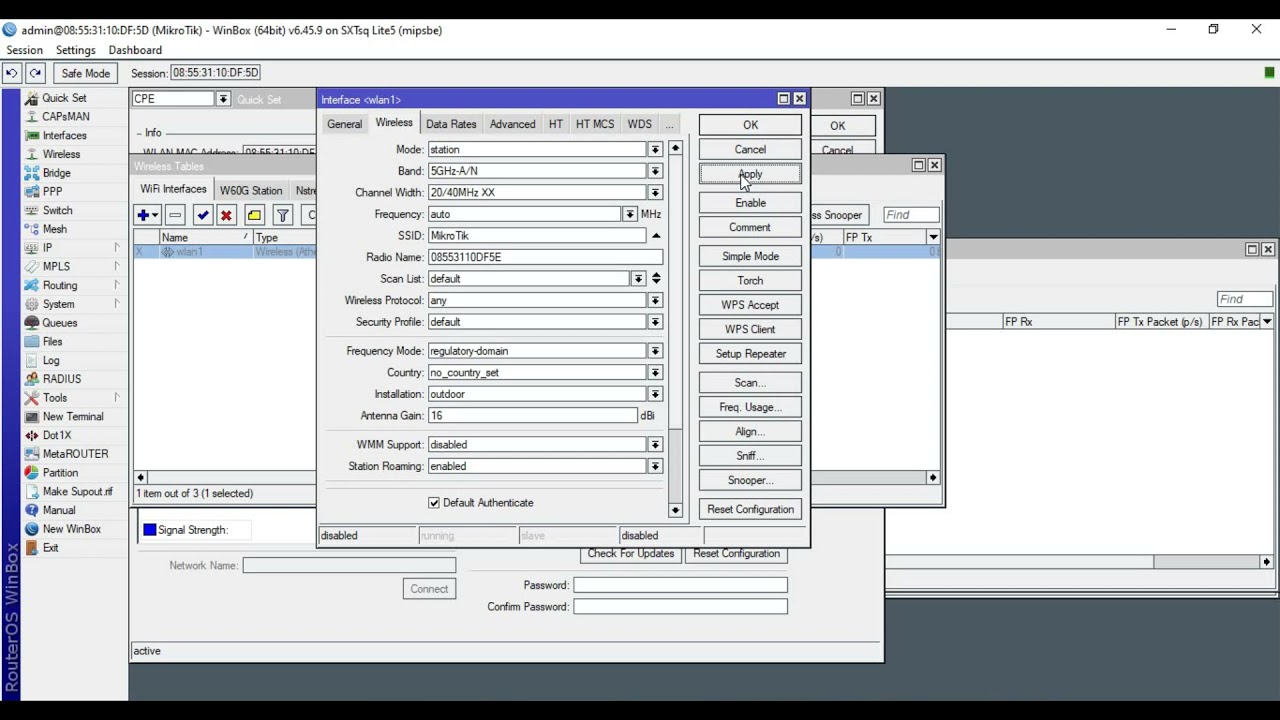This screenshot has width=1280, height=720.
Task: Open the Wireless Protocol dropdown
Action: point(655,301)
